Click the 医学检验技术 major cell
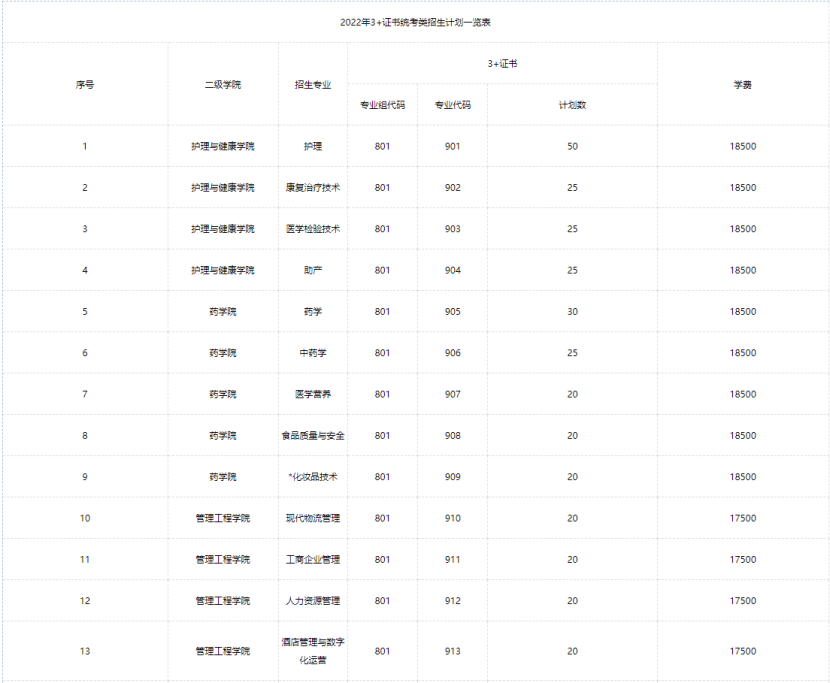 click(x=313, y=229)
